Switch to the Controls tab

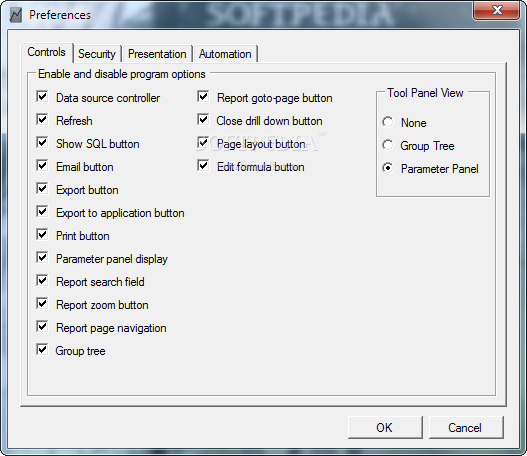click(x=47, y=52)
